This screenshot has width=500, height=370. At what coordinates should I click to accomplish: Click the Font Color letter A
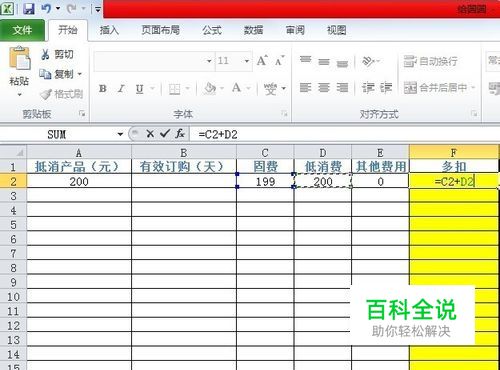236,88
